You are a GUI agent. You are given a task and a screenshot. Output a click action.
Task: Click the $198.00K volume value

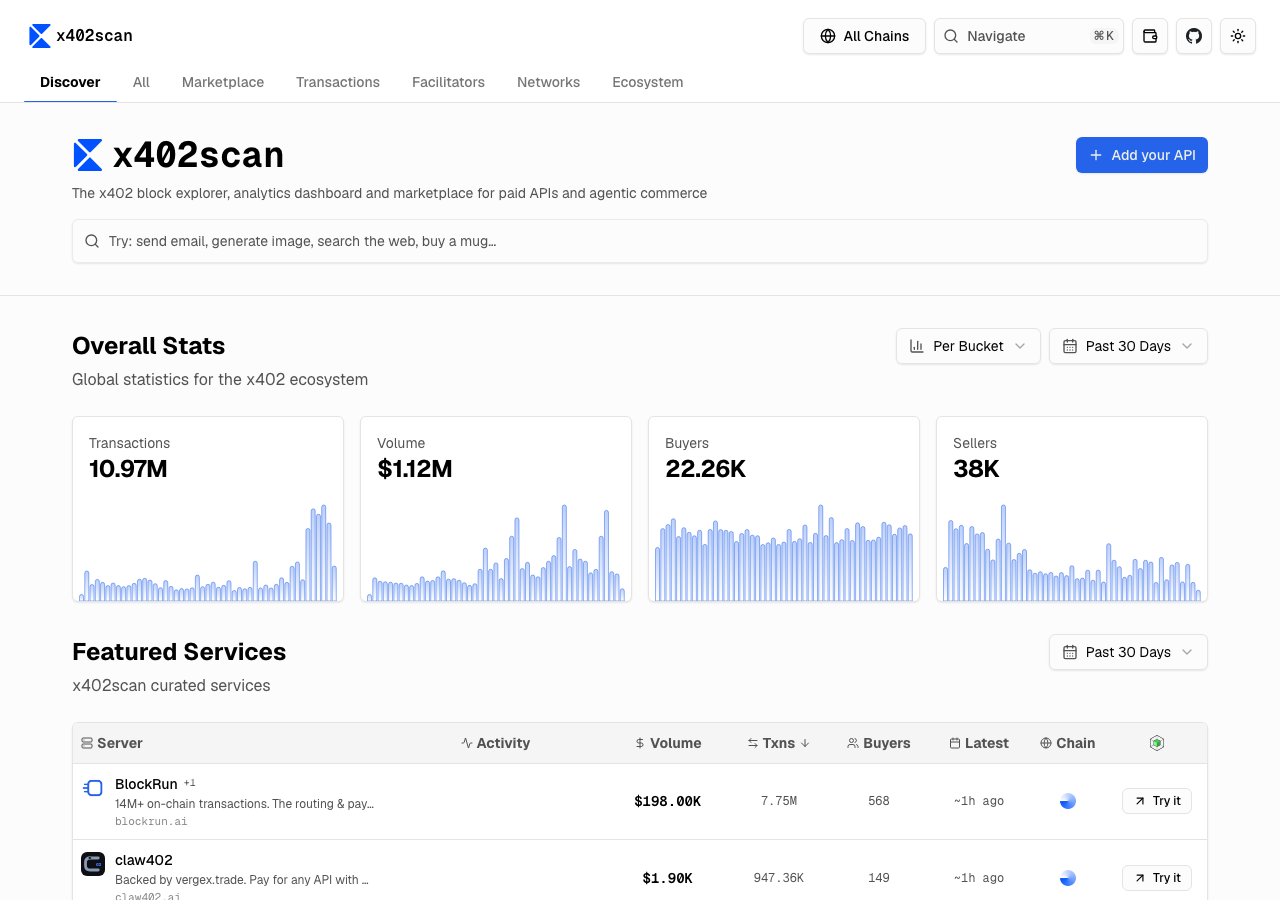click(667, 801)
